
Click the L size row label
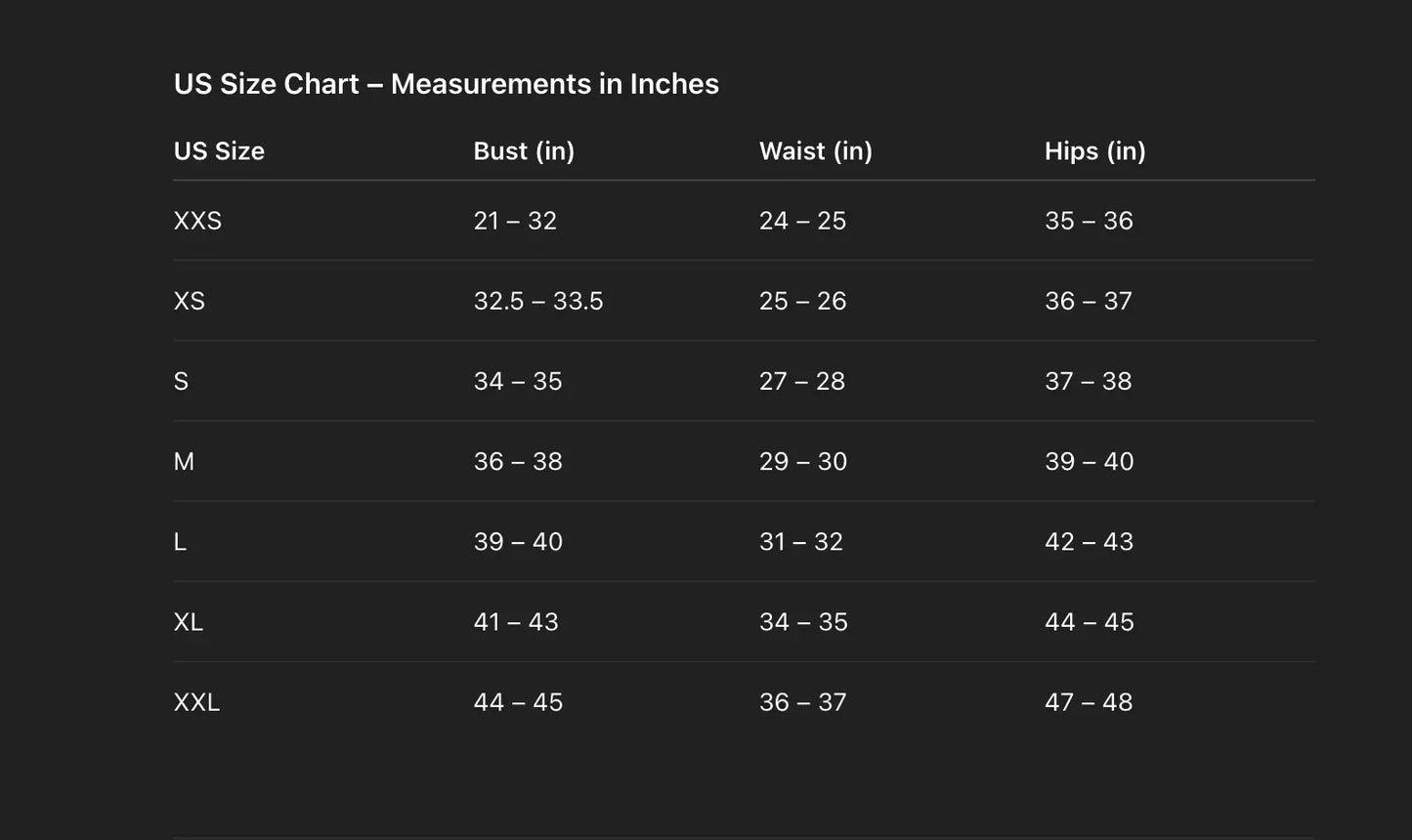(x=180, y=542)
